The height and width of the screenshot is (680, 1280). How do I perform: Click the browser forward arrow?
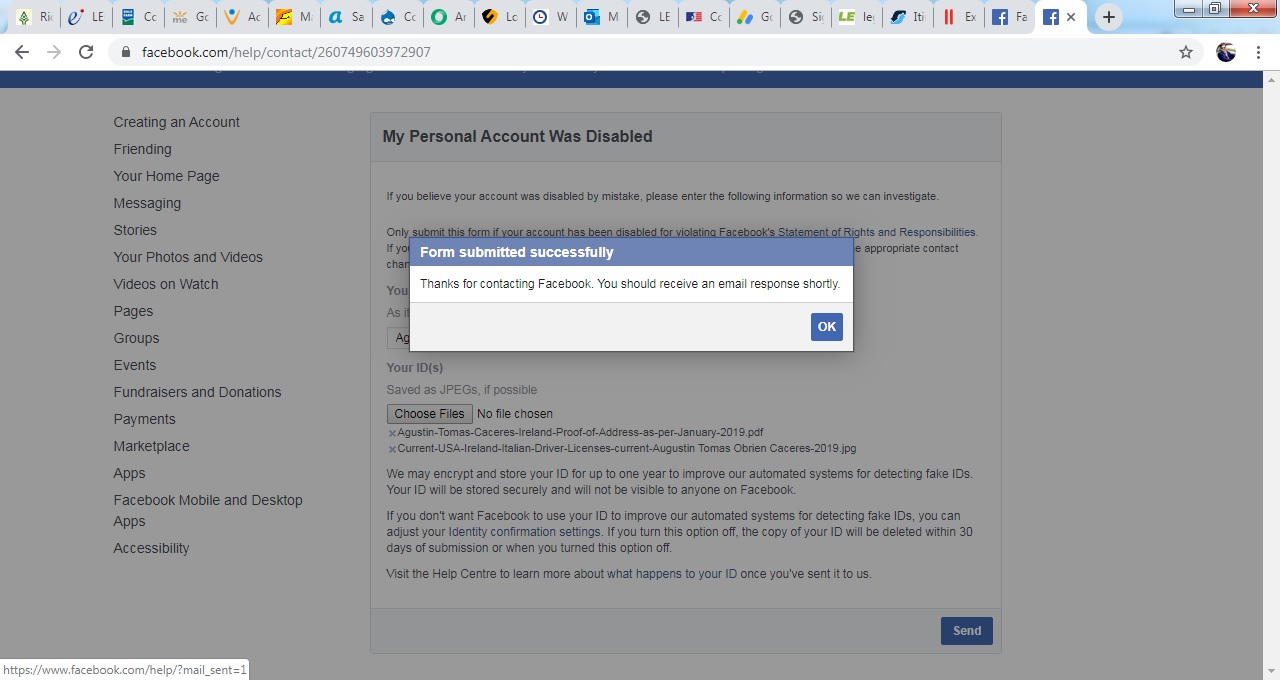pyautogui.click(x=54, y=52)
